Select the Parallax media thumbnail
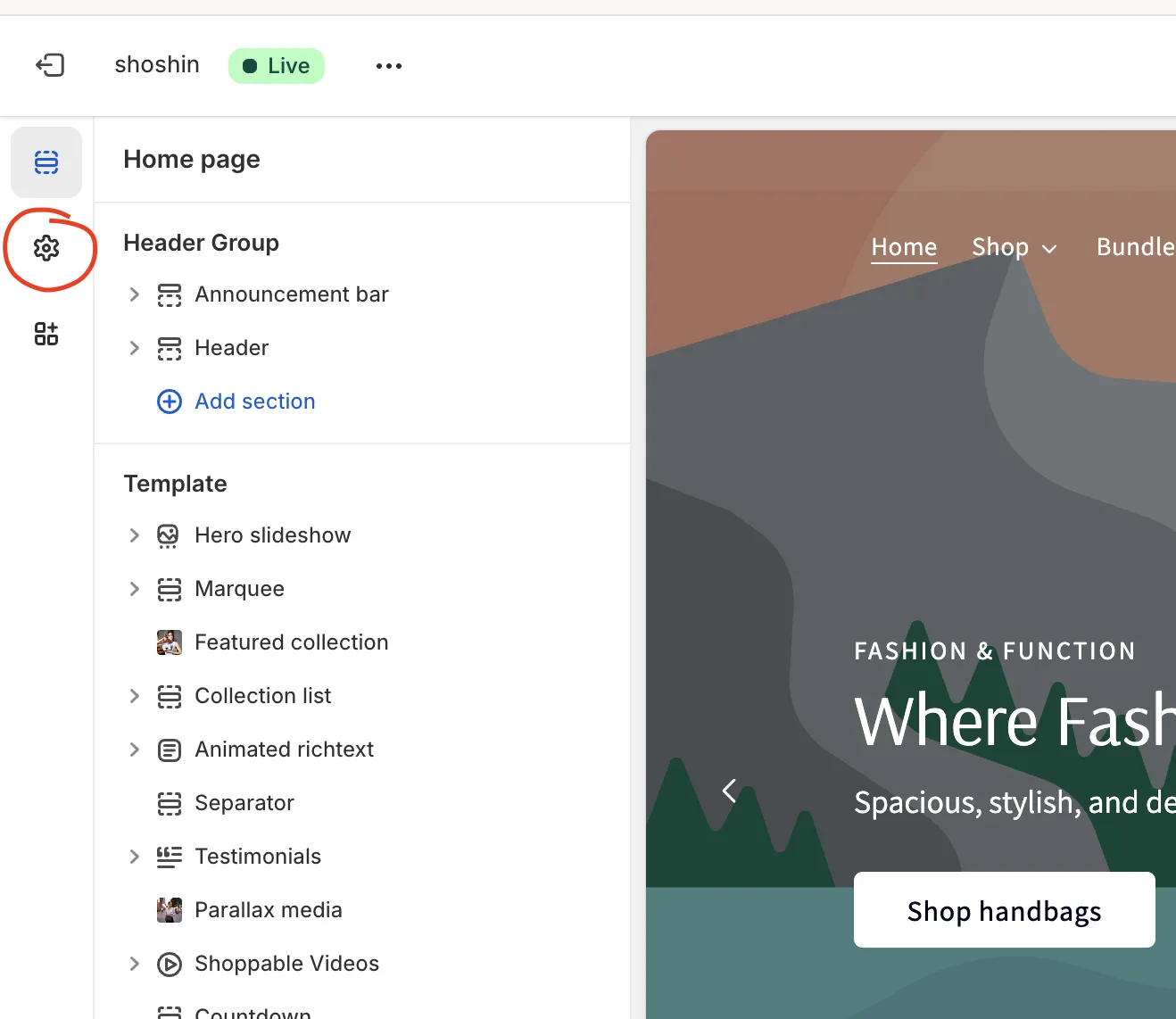Screen dimensions: 1176x1019 click(170, 910)
